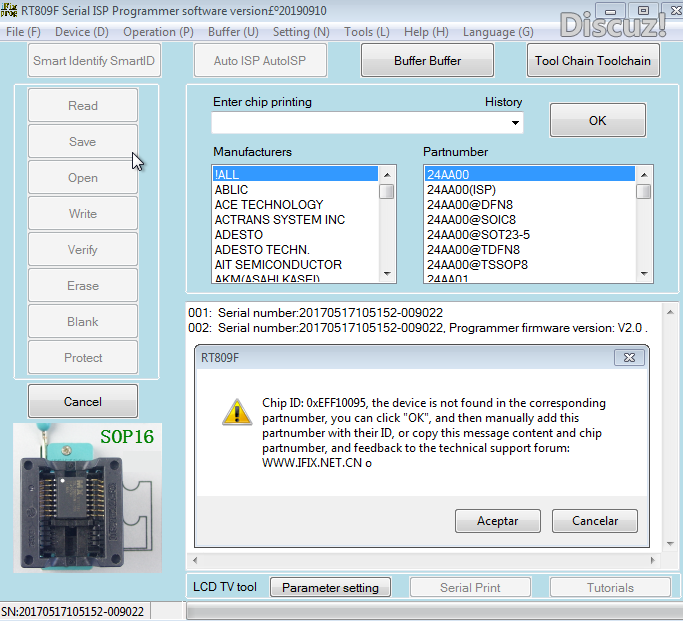Viewport: 683px width, 621px height.
Task: Select partnumber 24AA00@DFN8
Action: point(530,205)
